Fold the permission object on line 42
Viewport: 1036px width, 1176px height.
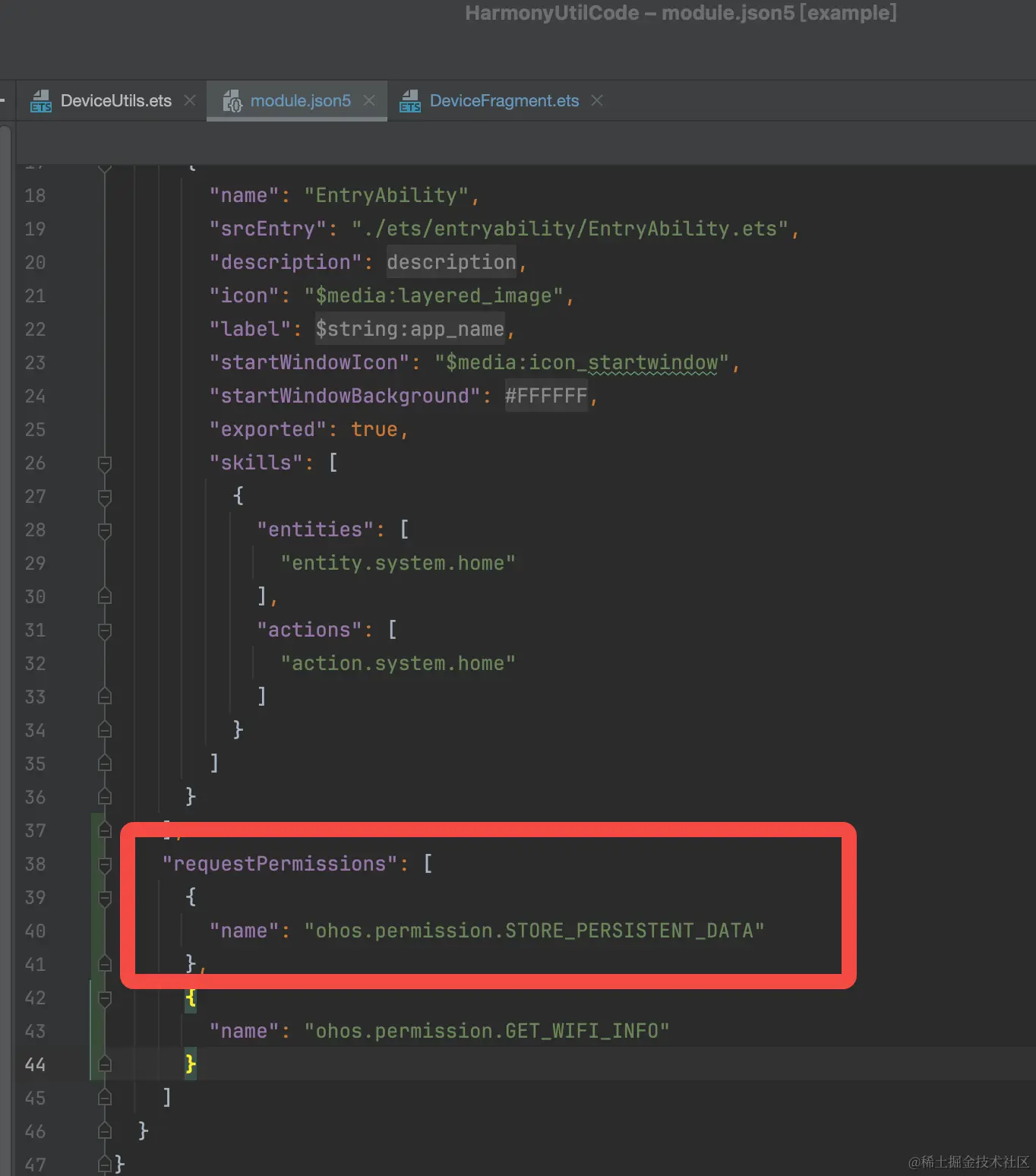pyautogui.click(x=105, y=998)
